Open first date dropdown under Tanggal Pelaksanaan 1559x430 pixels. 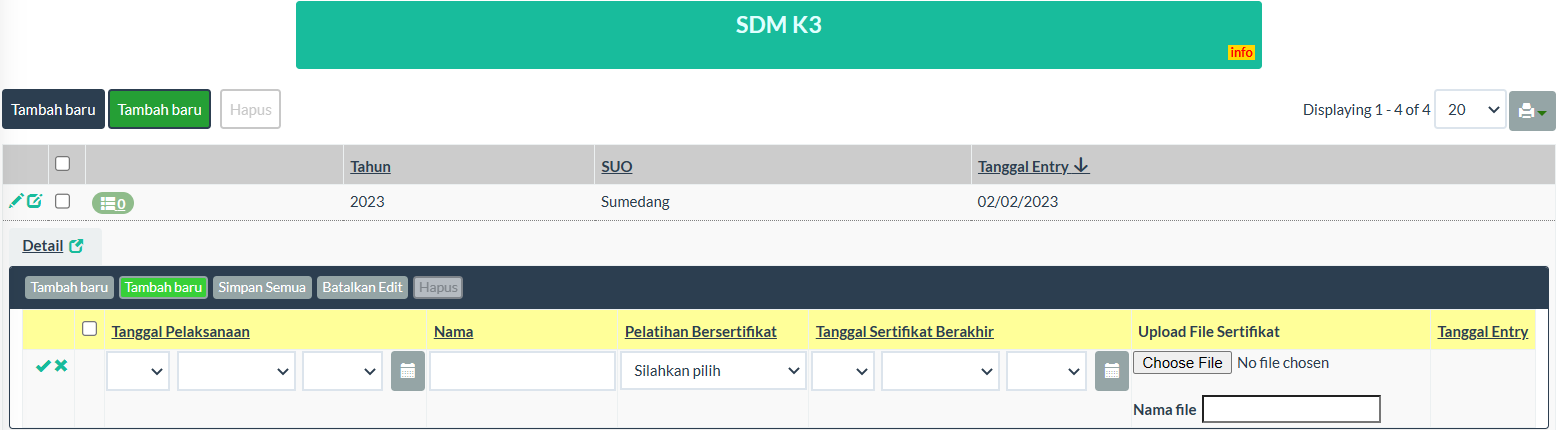click(x=138, y=371)
